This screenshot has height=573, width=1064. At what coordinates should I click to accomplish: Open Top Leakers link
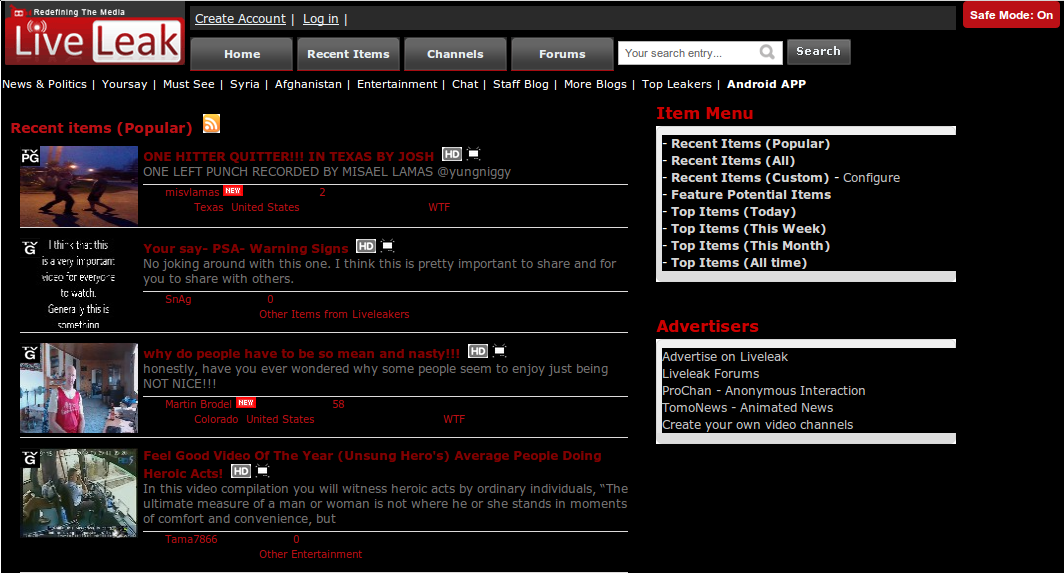[677, 84]
